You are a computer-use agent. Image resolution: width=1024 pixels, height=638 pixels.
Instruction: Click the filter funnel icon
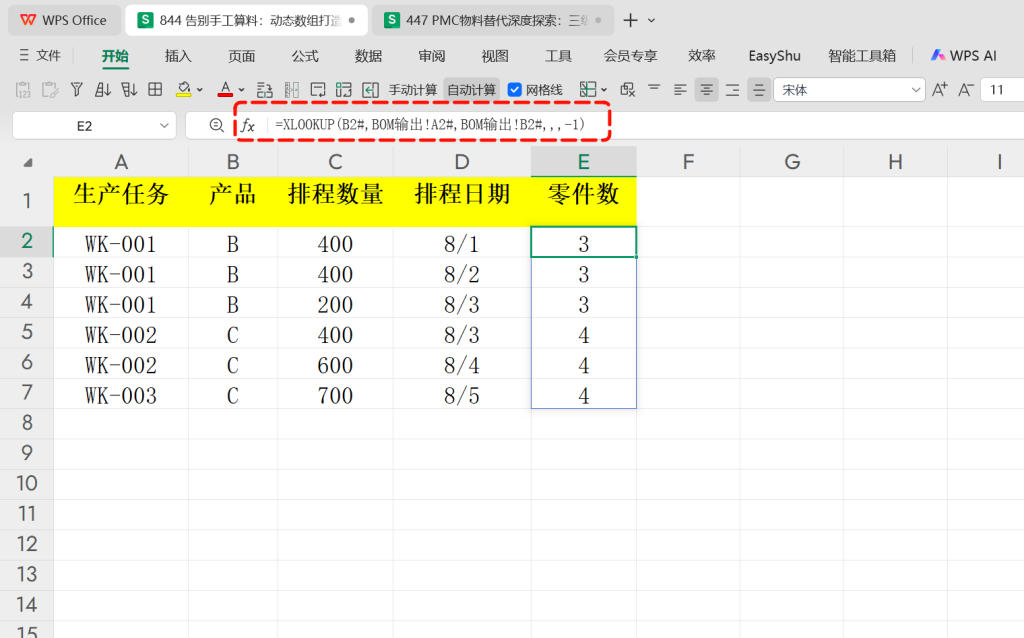tap(76, 89)
